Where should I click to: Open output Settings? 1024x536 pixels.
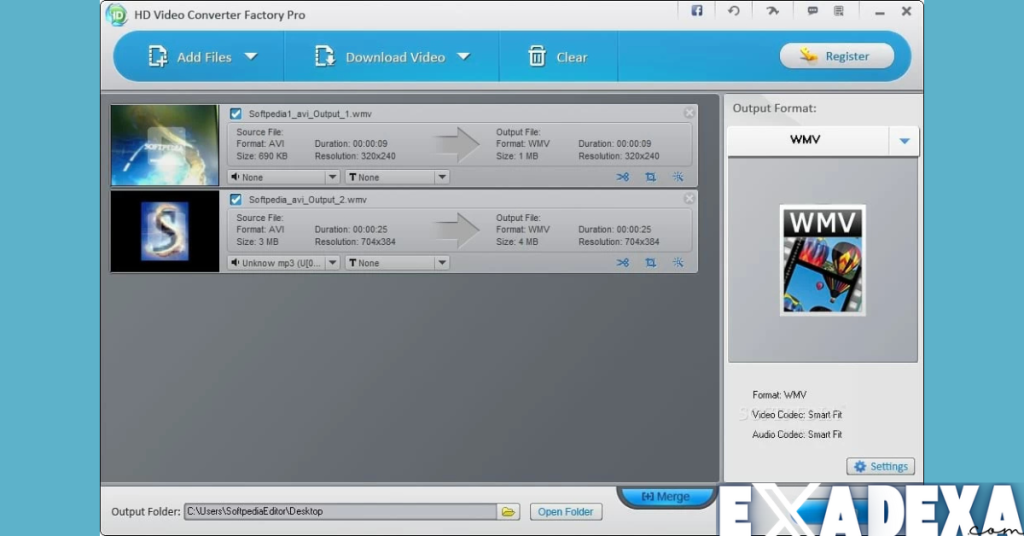880,466
